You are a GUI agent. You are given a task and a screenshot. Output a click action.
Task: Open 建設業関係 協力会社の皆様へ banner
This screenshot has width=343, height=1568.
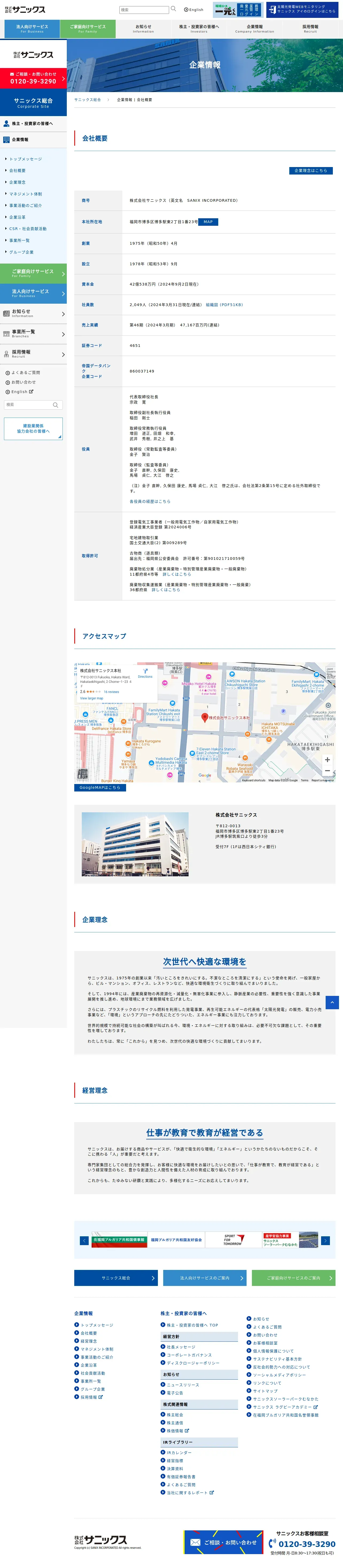click(33, 429)
